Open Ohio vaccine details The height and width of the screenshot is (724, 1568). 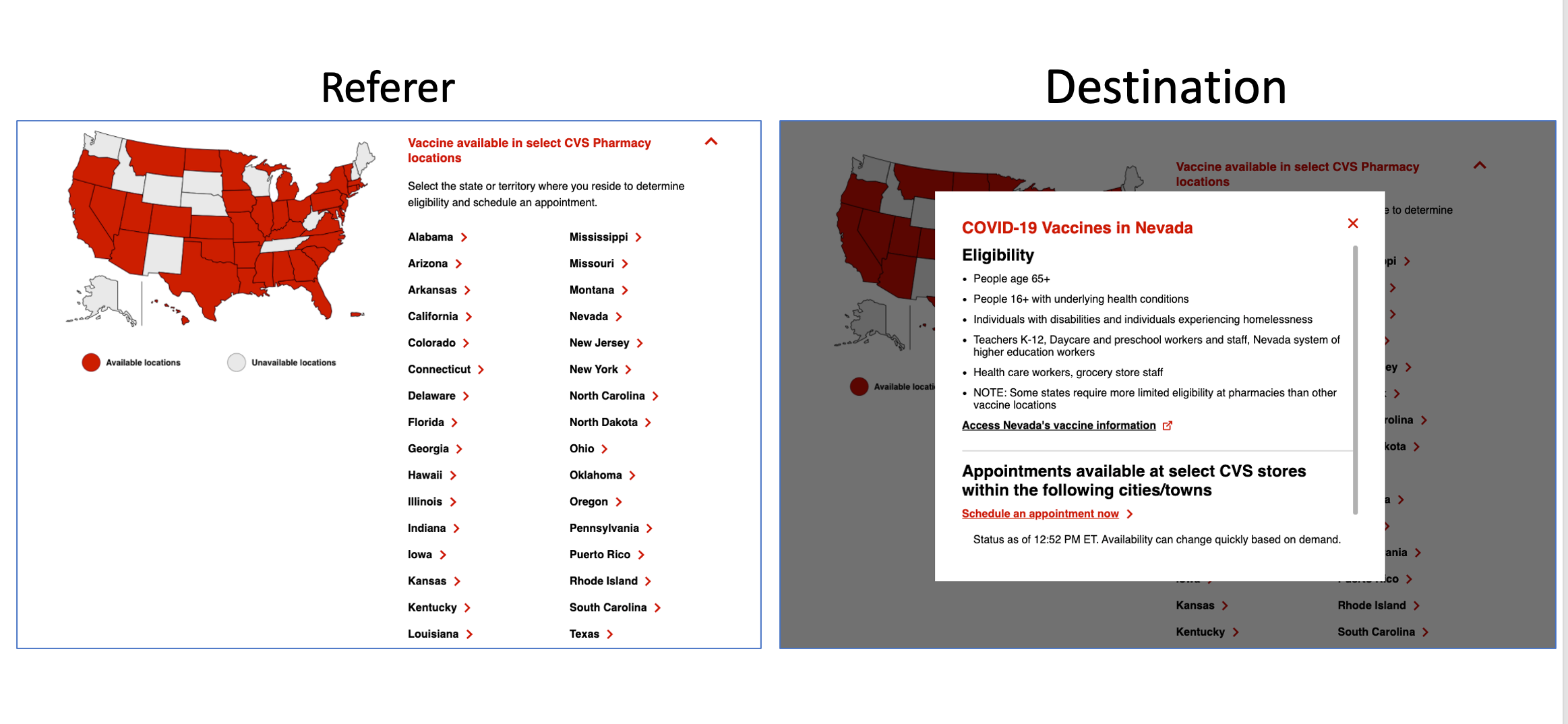(x=582, y=449)
